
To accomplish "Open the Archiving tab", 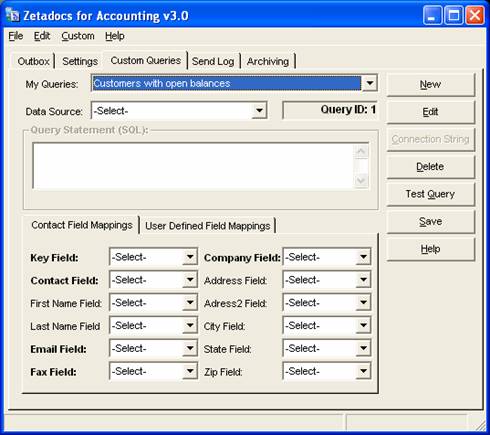I will point(268,61).
